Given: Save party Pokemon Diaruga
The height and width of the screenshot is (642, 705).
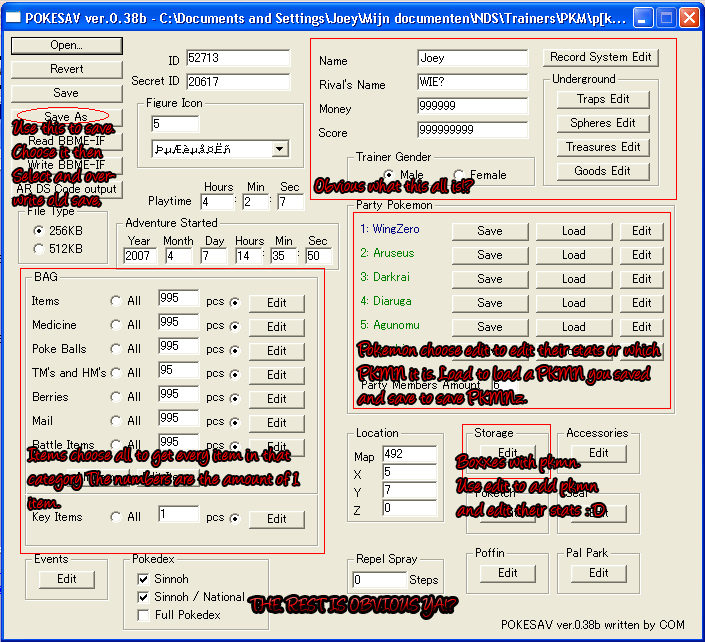Looking at the screenshot, I should point(490,303).
